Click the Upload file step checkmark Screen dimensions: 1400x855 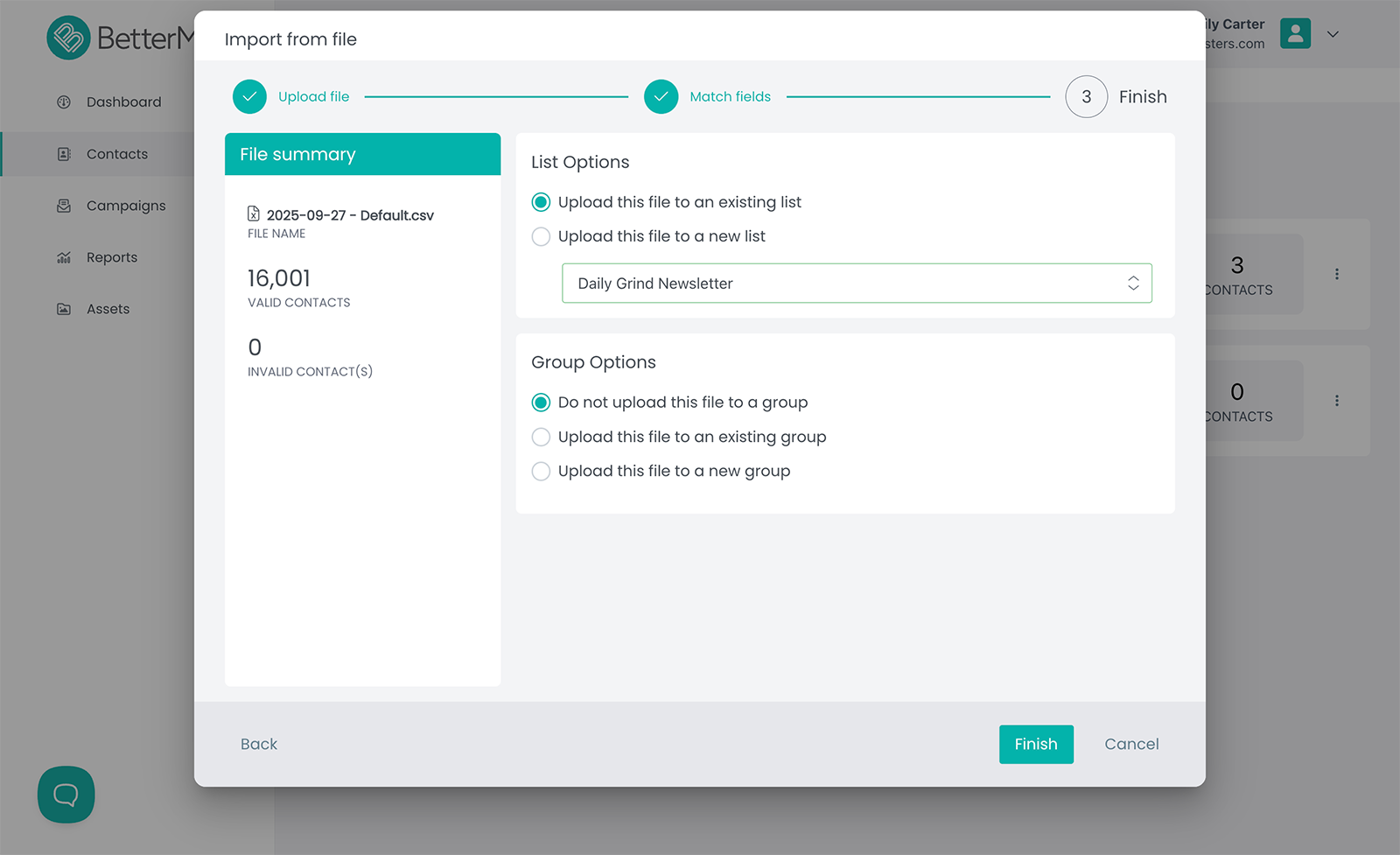249,97
